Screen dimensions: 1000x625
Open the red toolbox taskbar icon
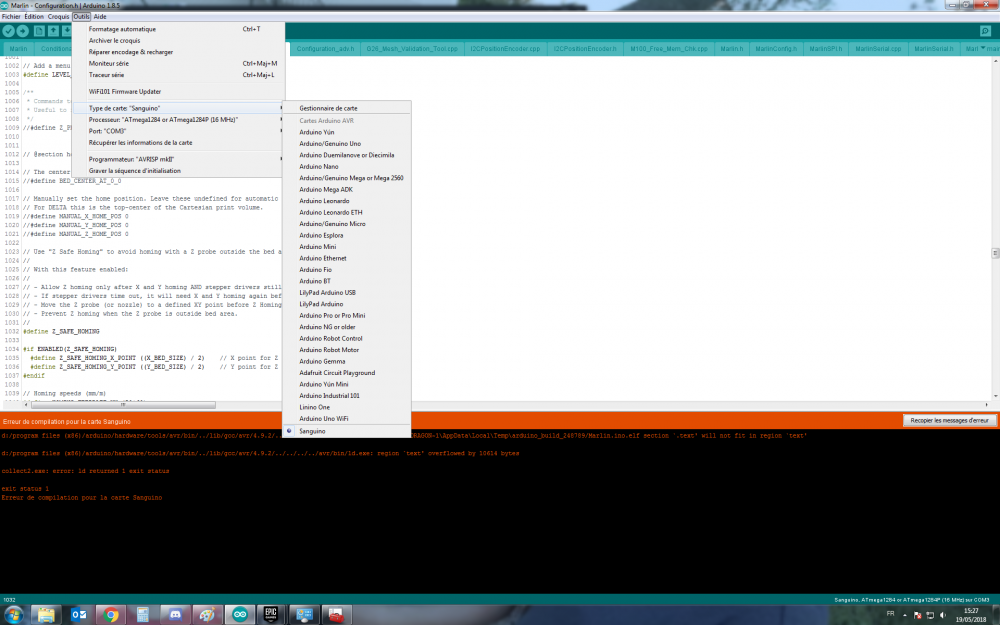[x=336, y=615]
